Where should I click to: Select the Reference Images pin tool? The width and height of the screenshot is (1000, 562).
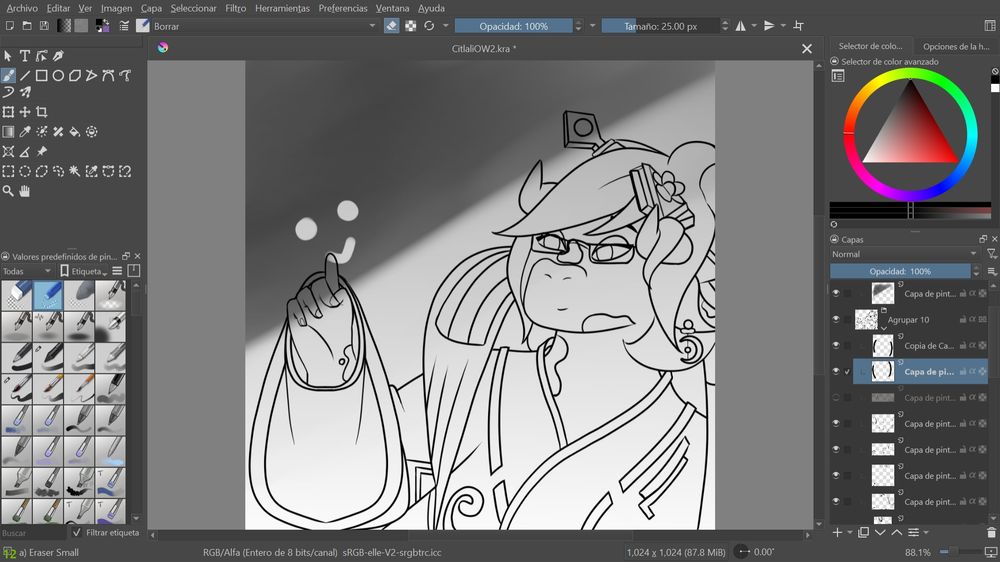click(41, 152)
